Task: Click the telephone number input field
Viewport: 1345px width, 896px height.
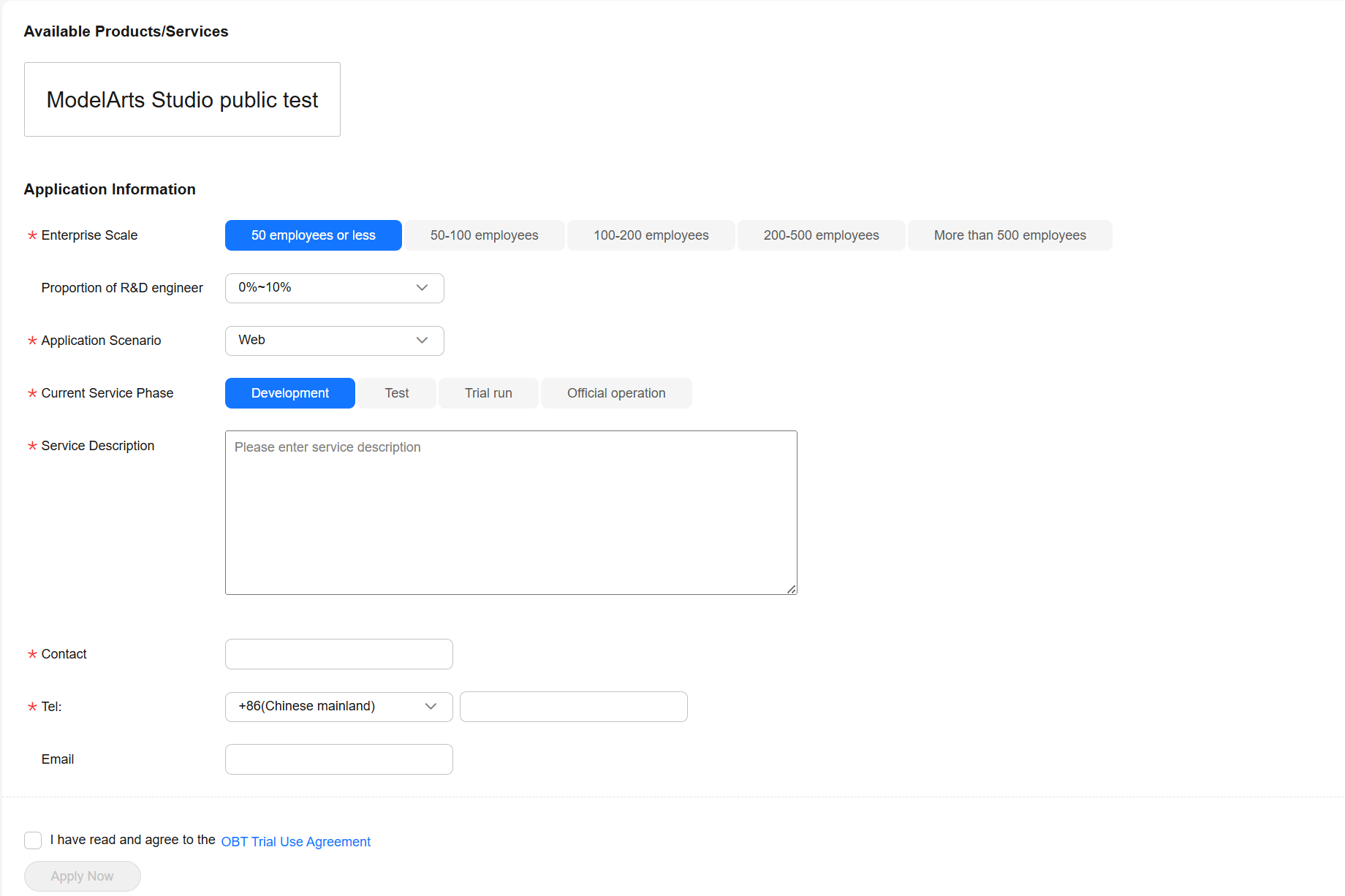Action: [x=573, y=707]
